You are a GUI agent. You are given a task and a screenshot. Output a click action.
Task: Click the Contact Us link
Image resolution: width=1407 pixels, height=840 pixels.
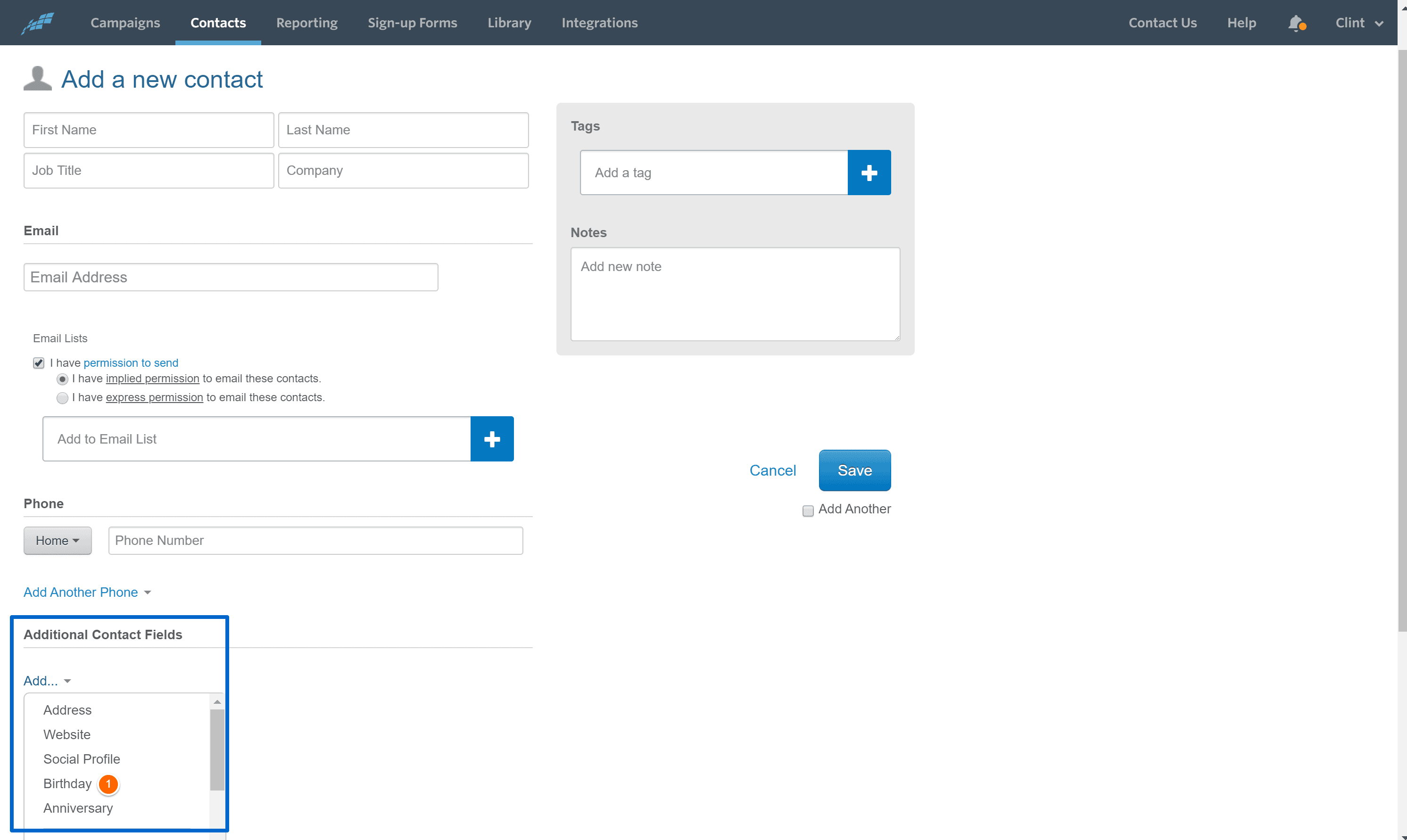[x=1162, y=23]
